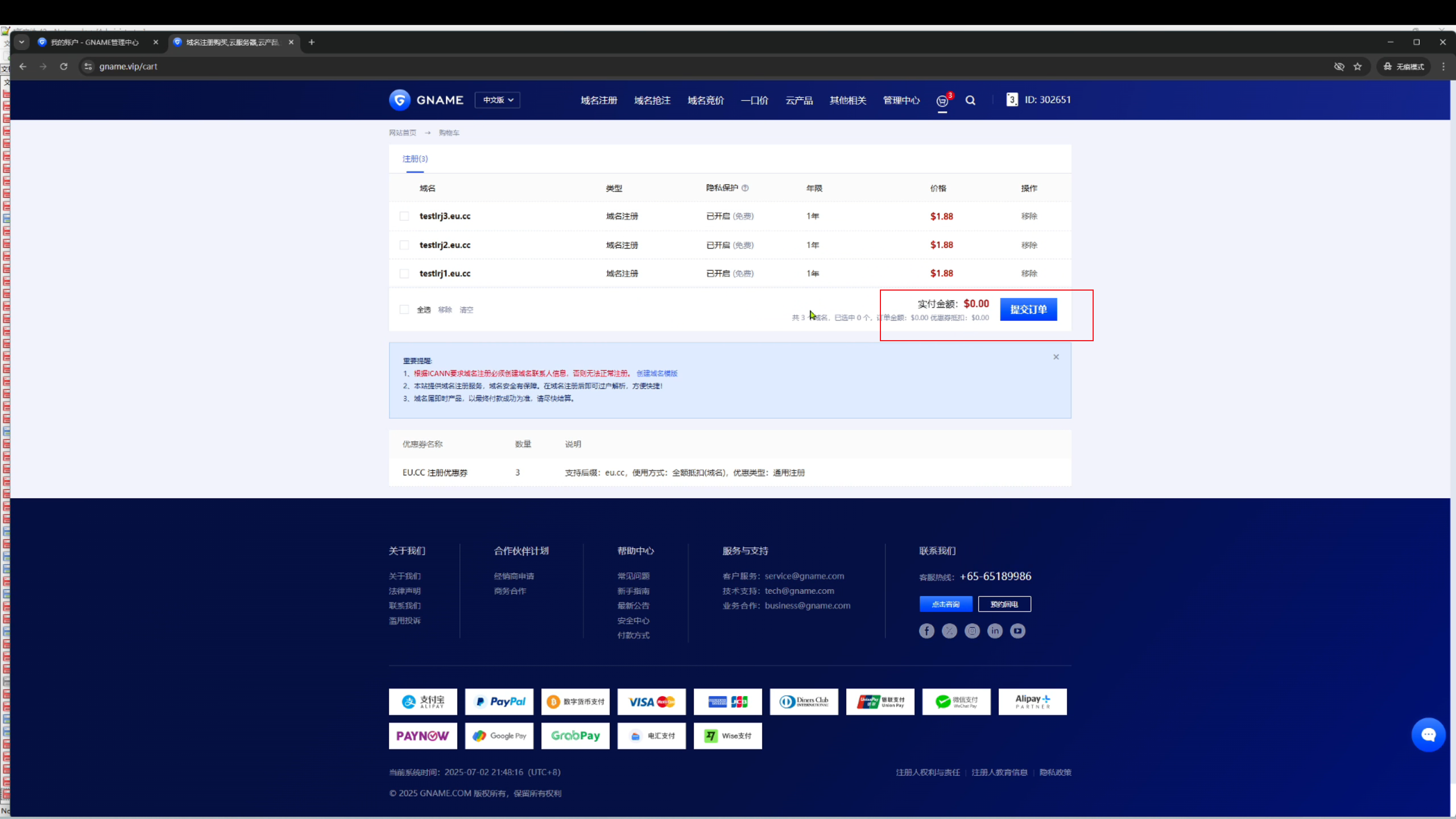Open the 一口价 navigation menu

point(755,101)
